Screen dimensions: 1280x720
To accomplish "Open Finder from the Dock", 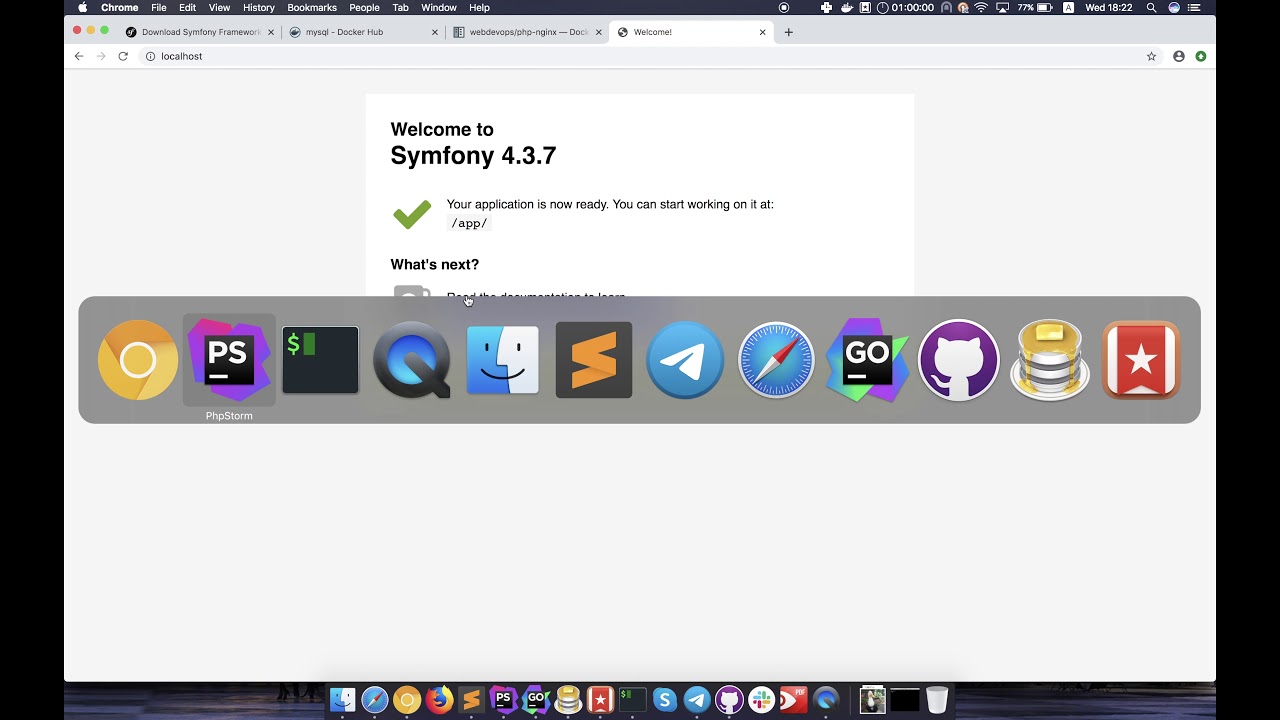I will click(343, 700).
